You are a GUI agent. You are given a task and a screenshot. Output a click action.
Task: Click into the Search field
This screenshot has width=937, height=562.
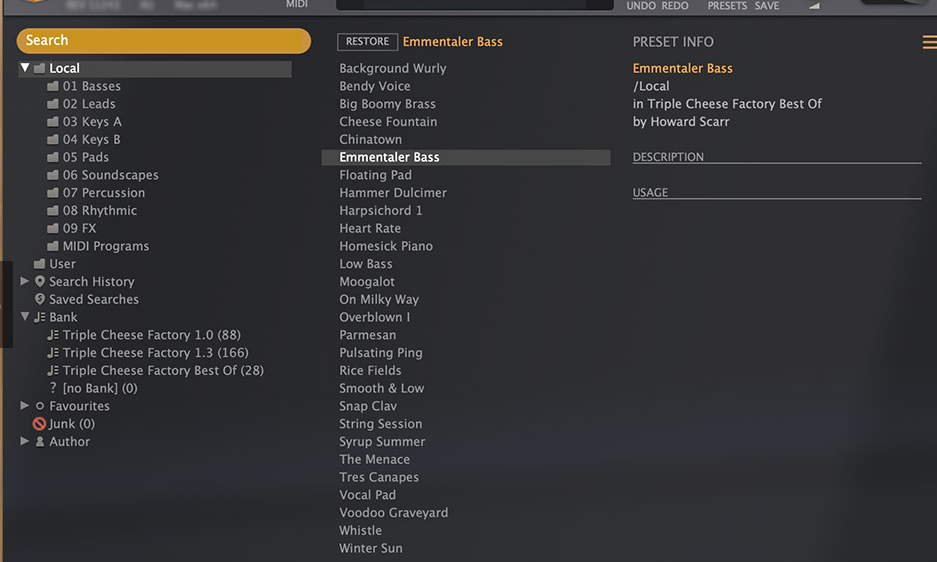164,41
